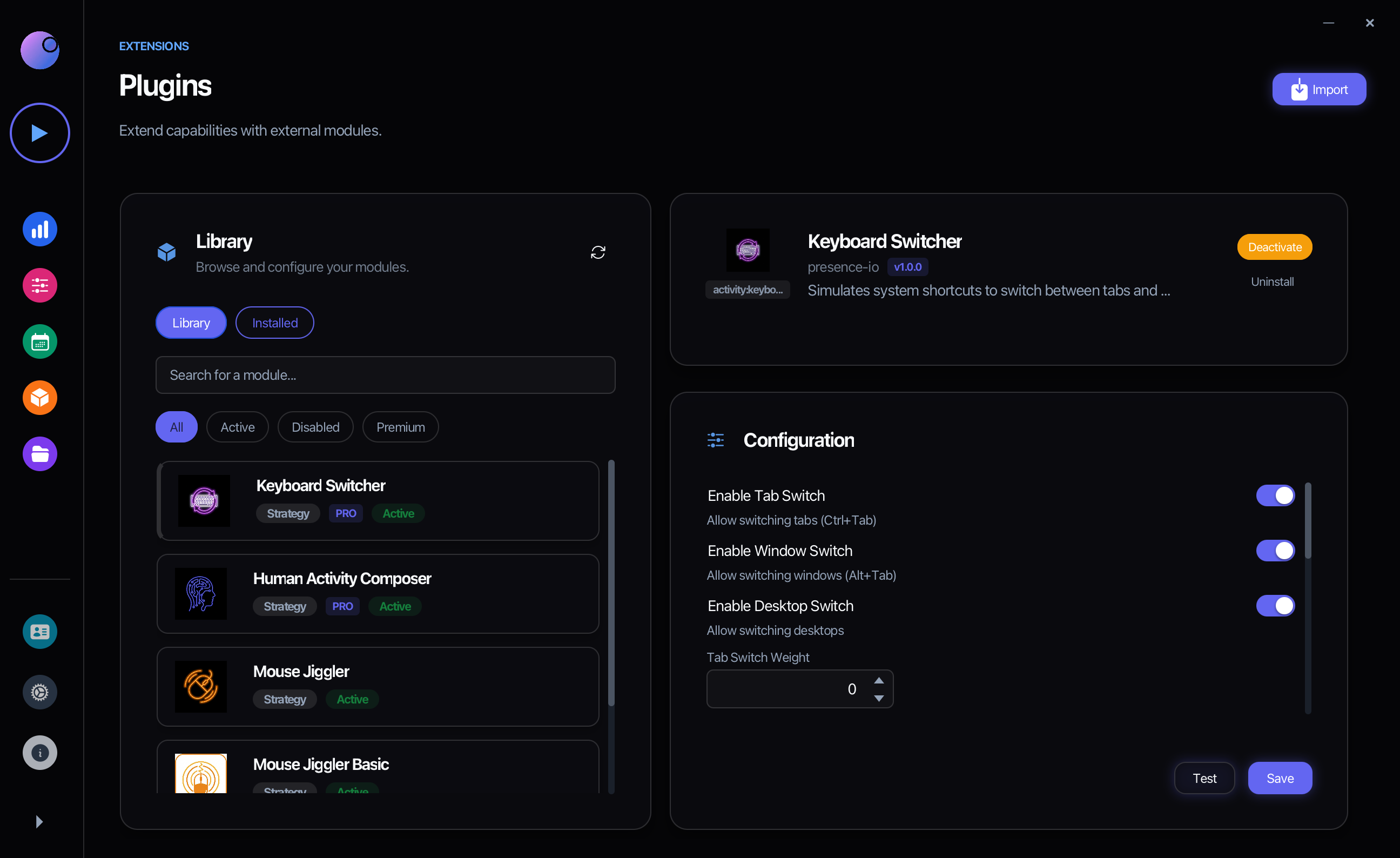The image size is (1400, 858).
Task: Click the module search field
Action: [385, 375]
